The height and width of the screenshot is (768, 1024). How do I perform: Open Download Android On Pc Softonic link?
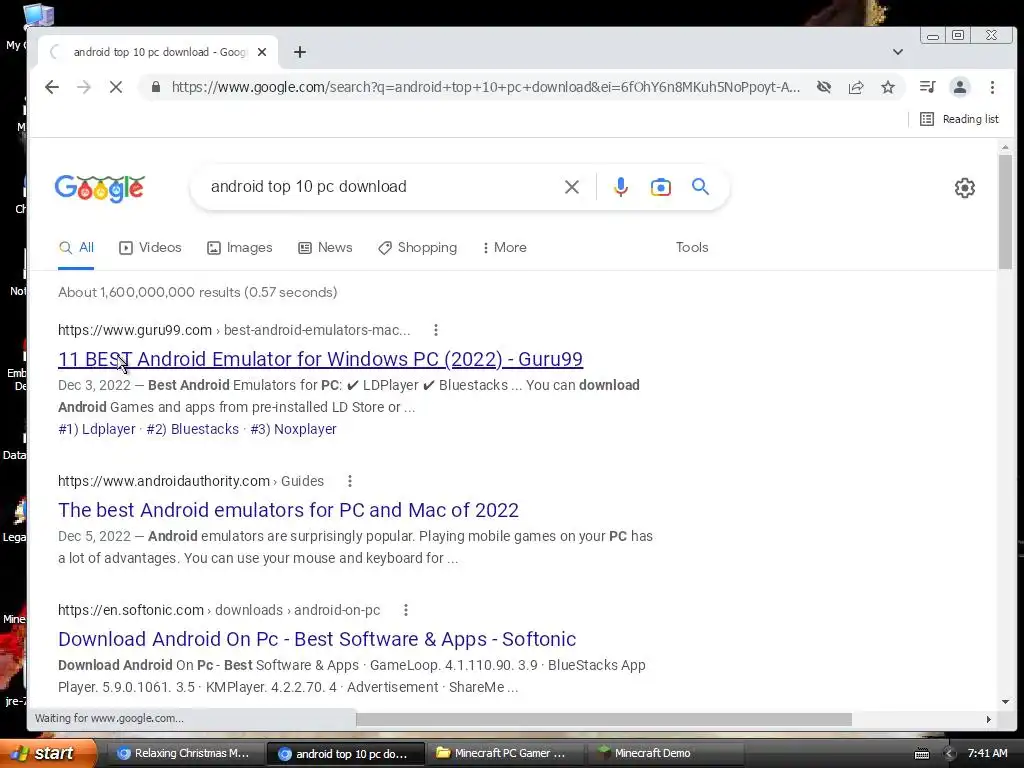(317, 639)
